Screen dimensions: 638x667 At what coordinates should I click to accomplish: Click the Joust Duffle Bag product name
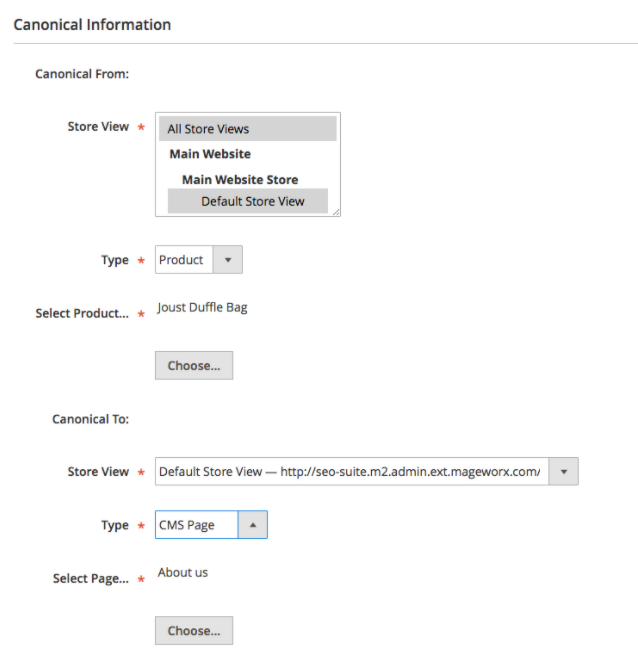click(x=202, y=308)
